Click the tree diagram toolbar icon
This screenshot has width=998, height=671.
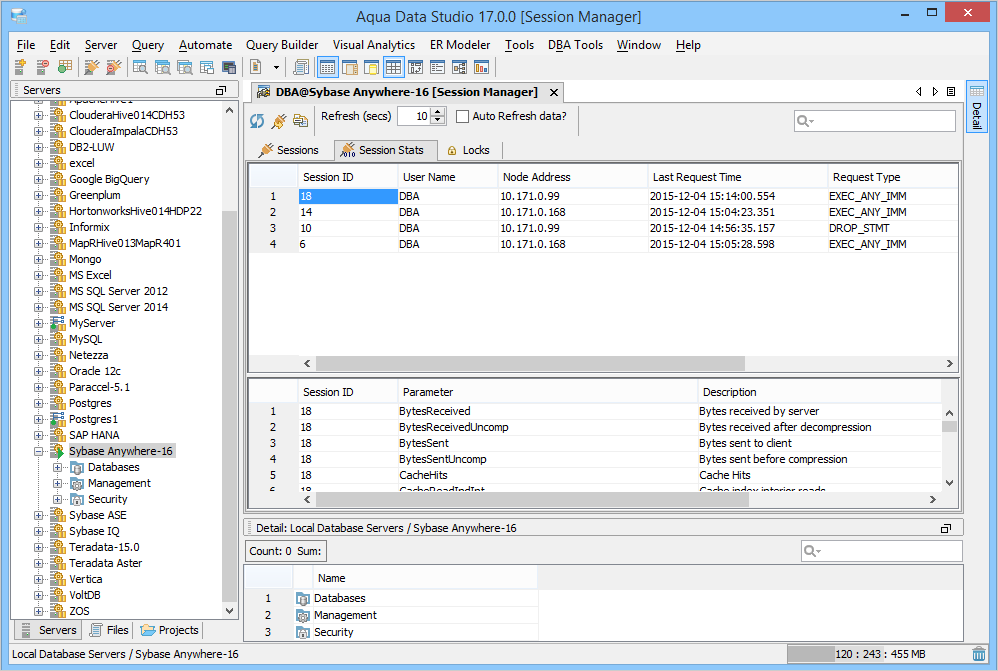(x=460, y=67)
